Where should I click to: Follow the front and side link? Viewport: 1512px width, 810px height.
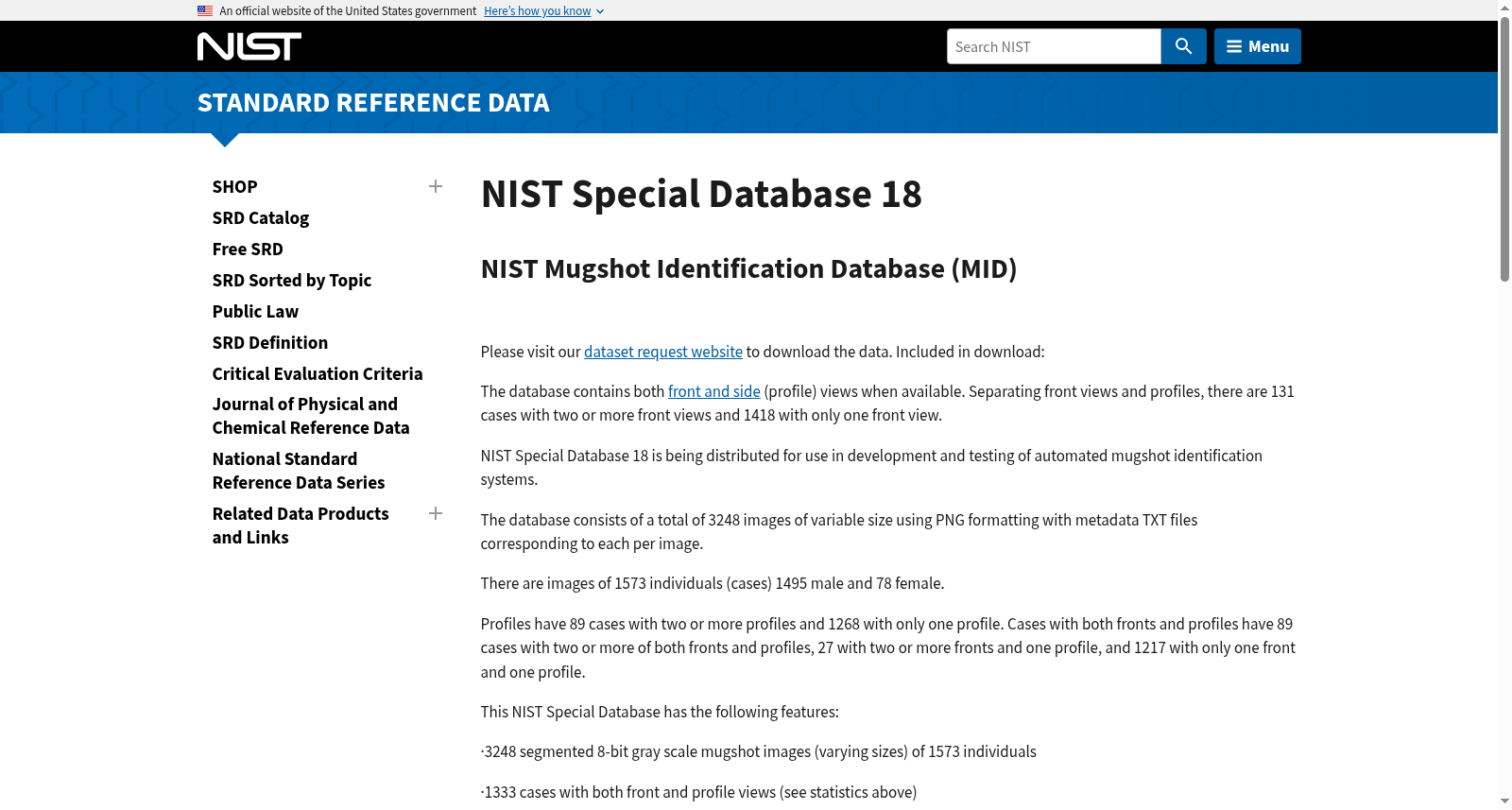coord(714,391)
